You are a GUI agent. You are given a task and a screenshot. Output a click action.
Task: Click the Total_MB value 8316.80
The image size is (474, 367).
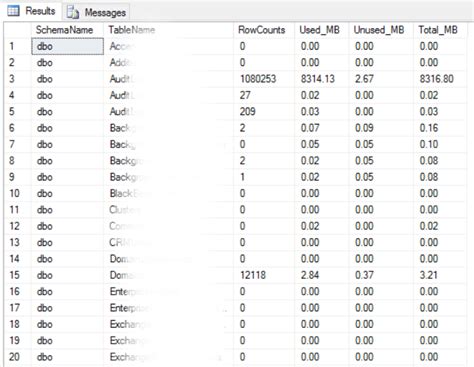click(x=436, y=79)
